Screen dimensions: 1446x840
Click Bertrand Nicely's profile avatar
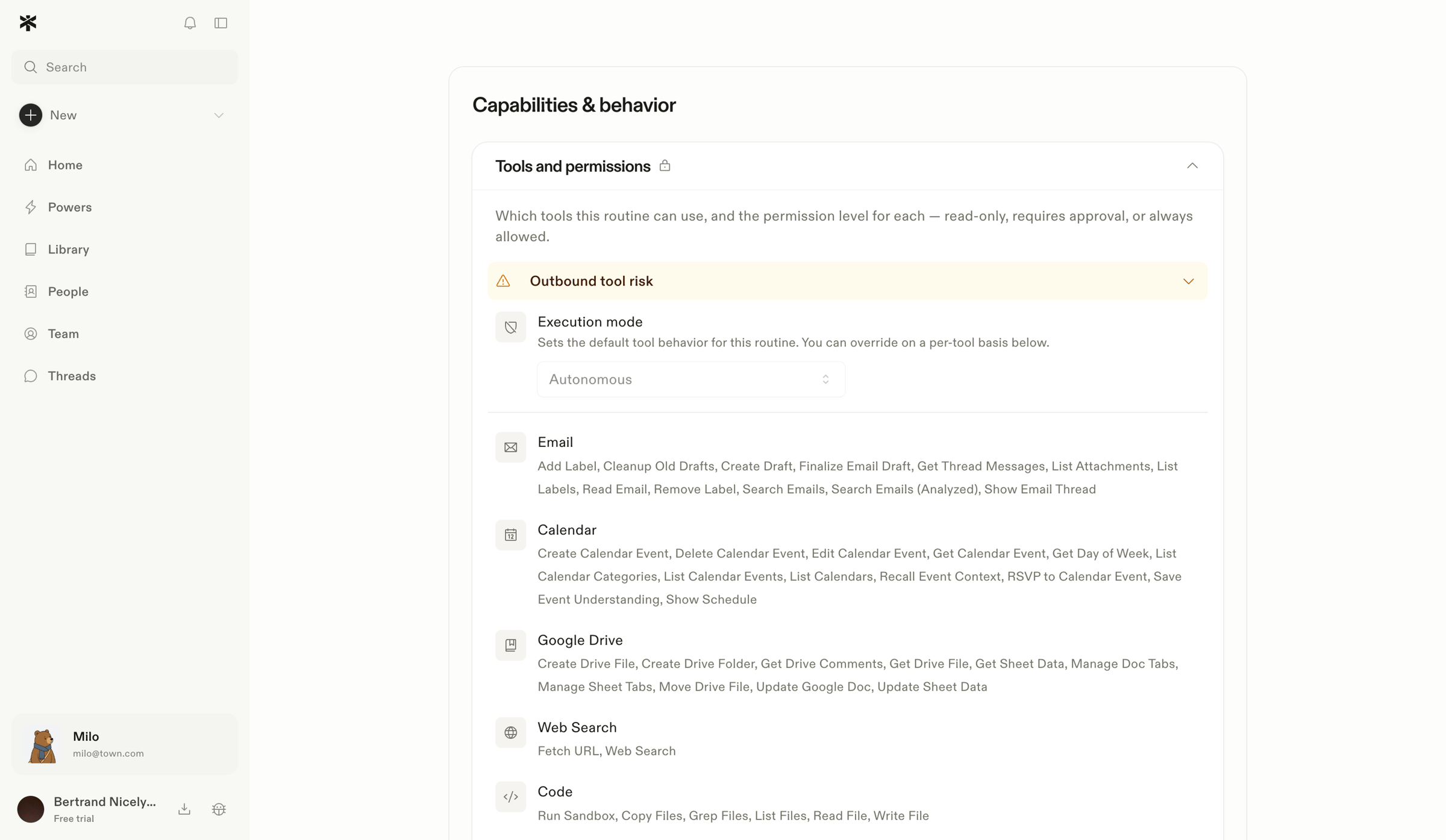pyautogui.click(x=31, y=809)
